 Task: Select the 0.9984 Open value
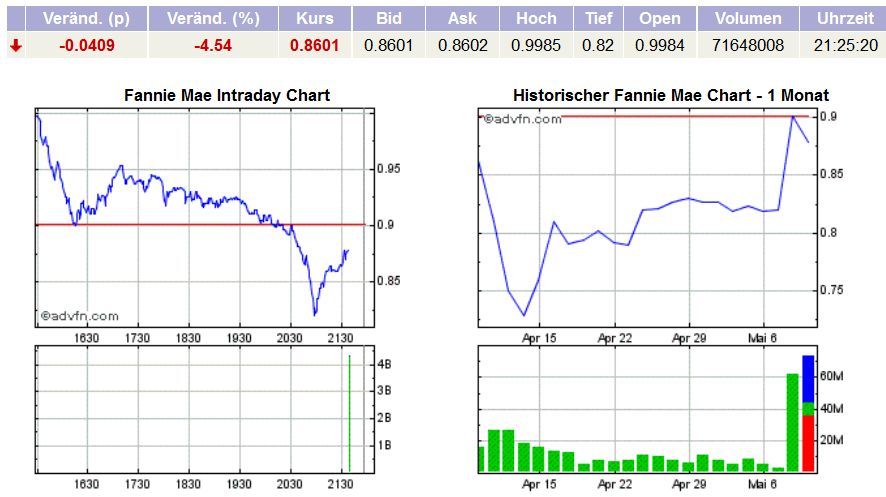click(660, 45)
